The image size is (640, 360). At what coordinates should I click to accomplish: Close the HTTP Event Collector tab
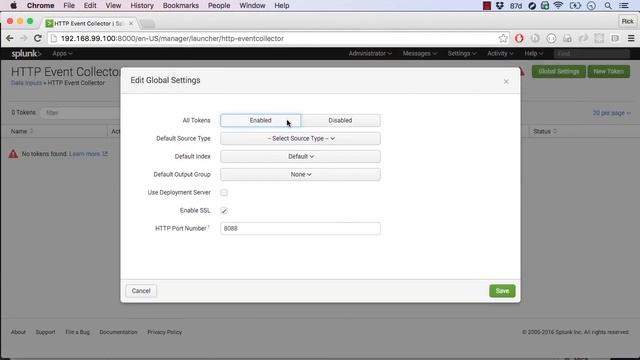[131, 24]
